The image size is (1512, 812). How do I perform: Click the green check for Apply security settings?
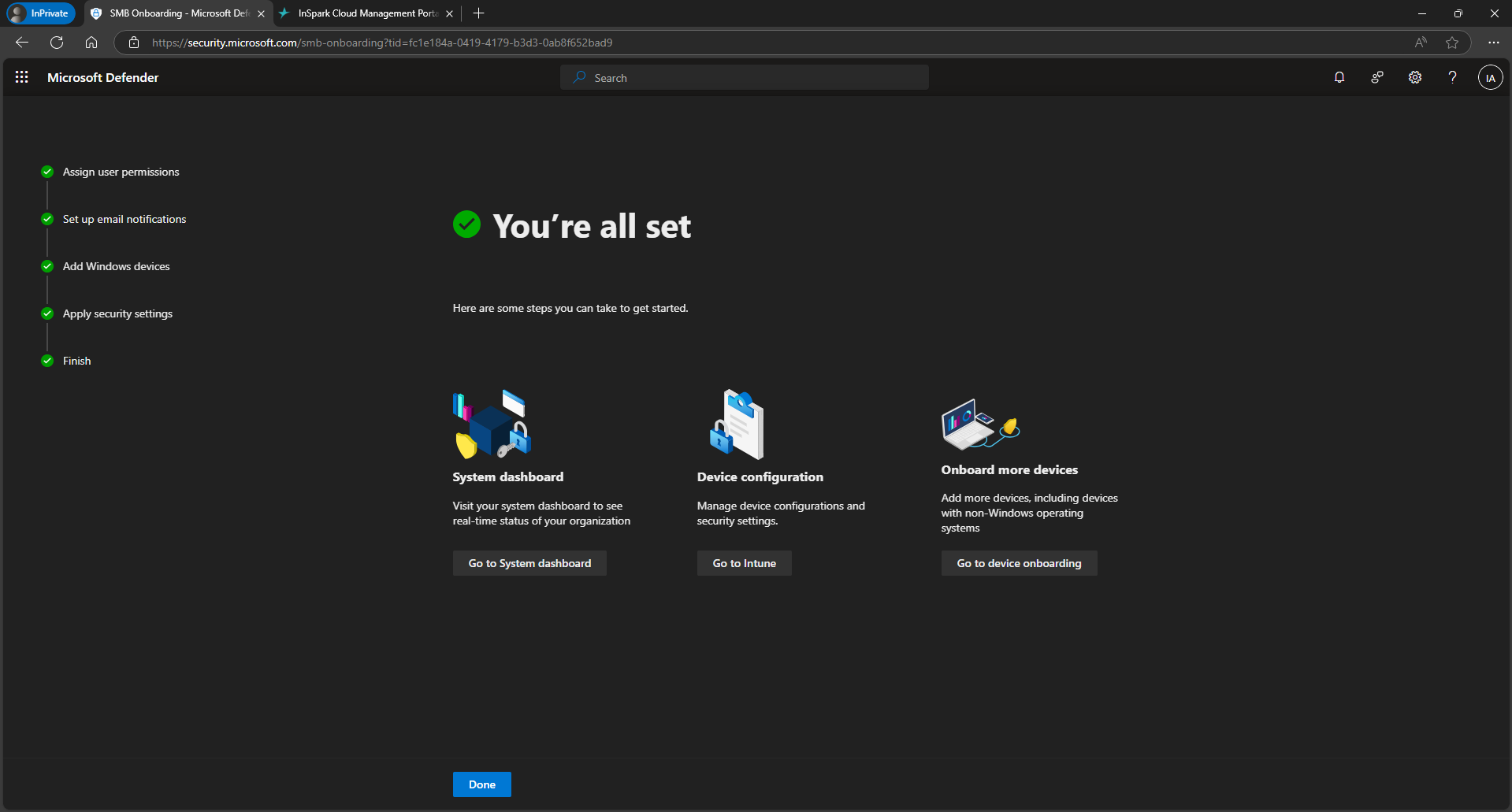pyautogui.click(x=47, y=313)
